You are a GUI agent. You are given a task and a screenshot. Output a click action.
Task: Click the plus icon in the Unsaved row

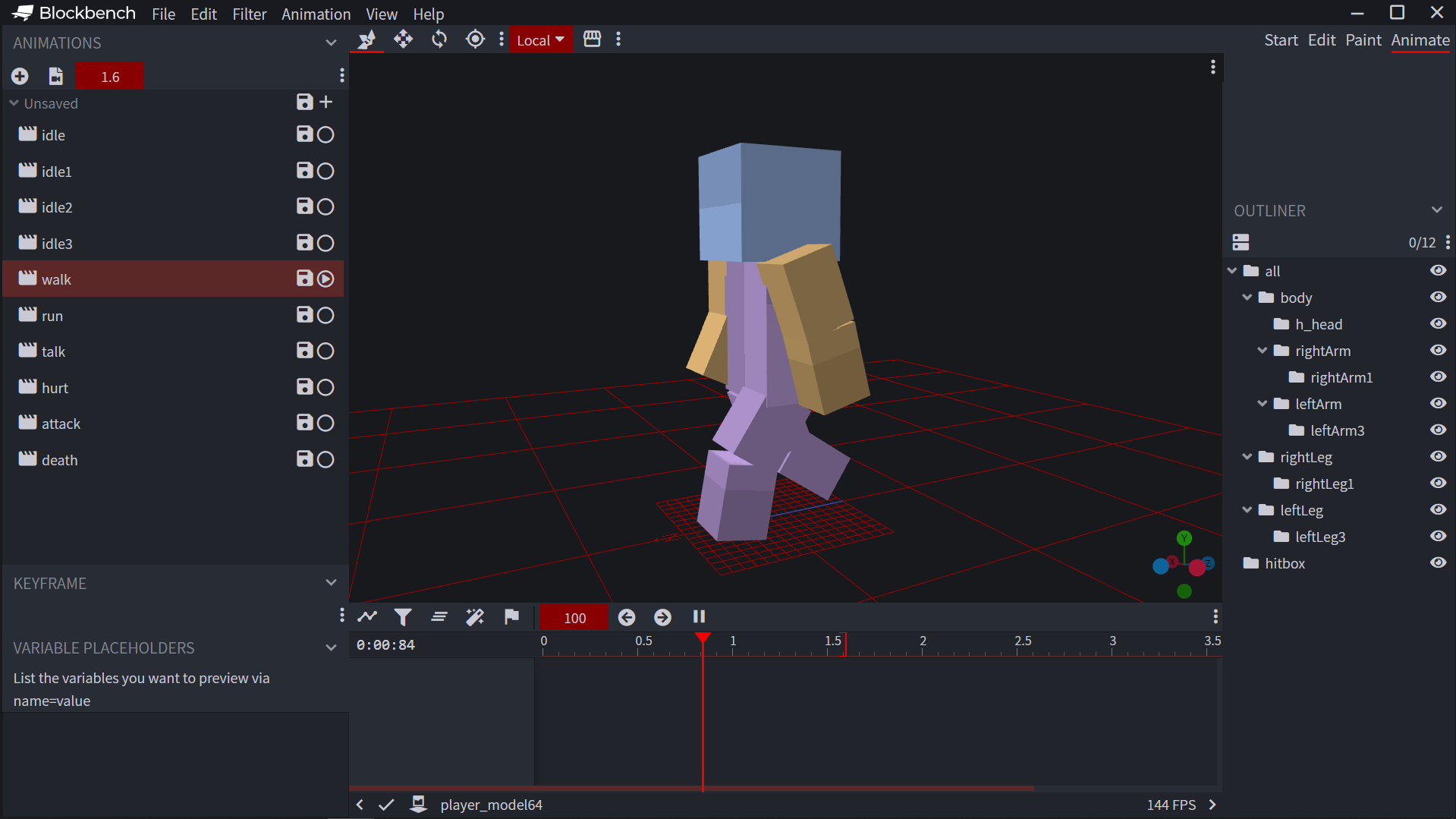tap(326, 102)
